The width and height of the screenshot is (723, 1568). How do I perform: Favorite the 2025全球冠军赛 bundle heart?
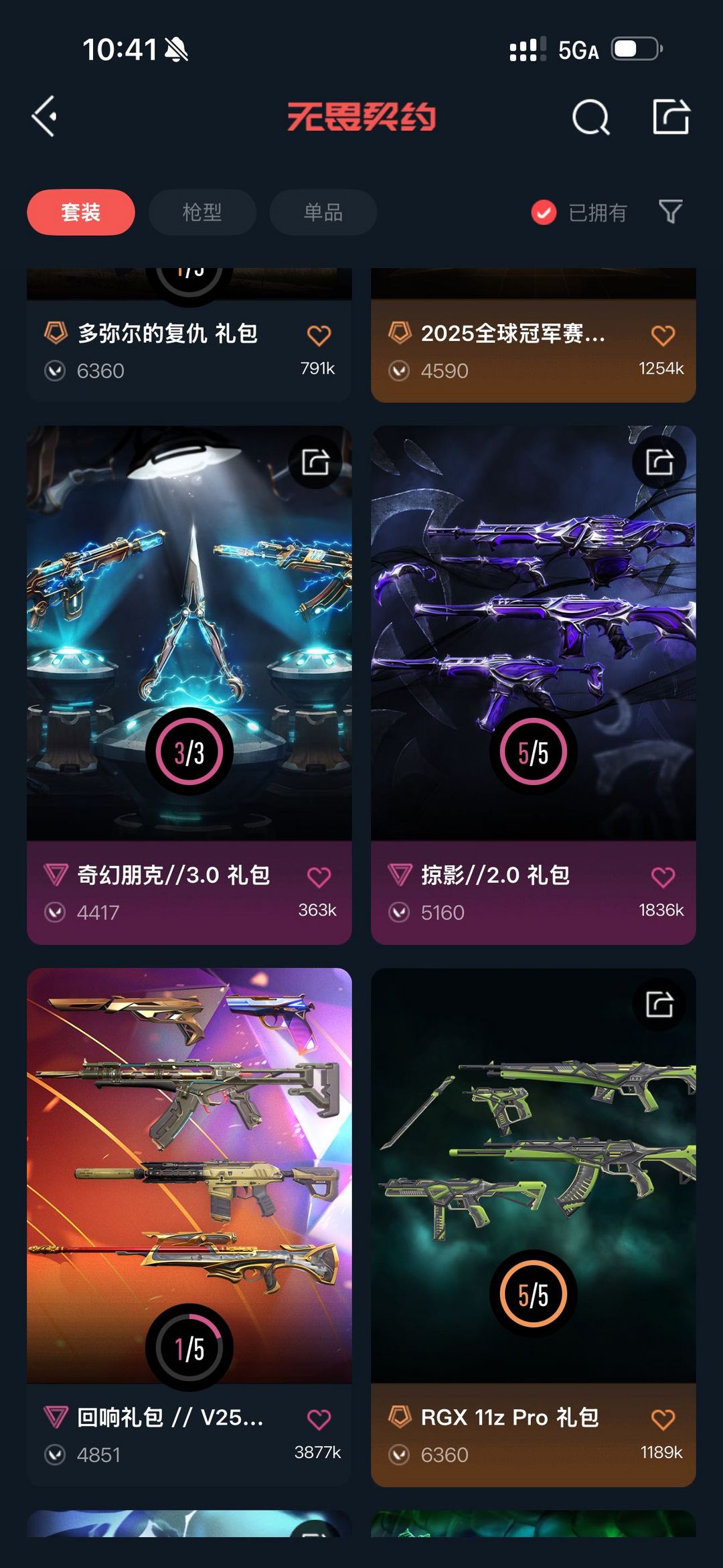coord(663,335)
